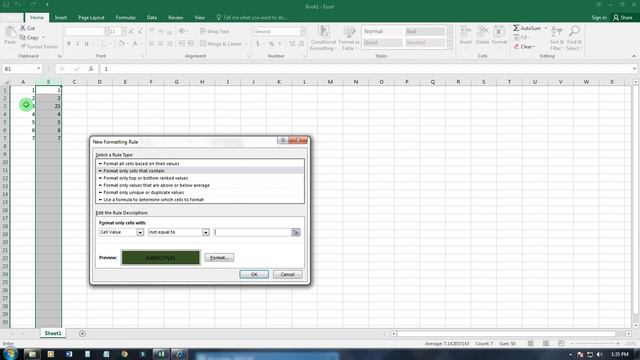Click the taskbar clock showing 1:35 PM

coord(620,354)
